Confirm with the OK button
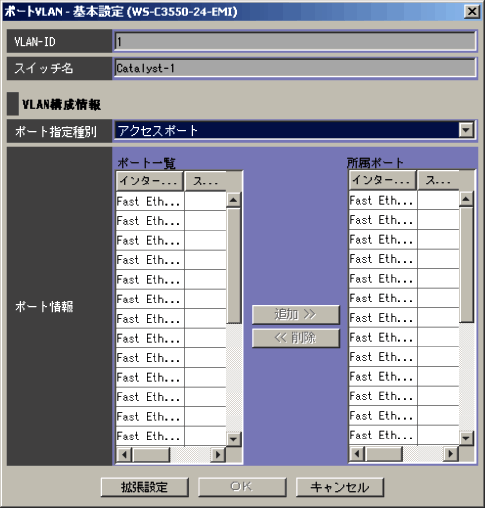The width and height of the screenshot is (485, 508). click(242, 487)
